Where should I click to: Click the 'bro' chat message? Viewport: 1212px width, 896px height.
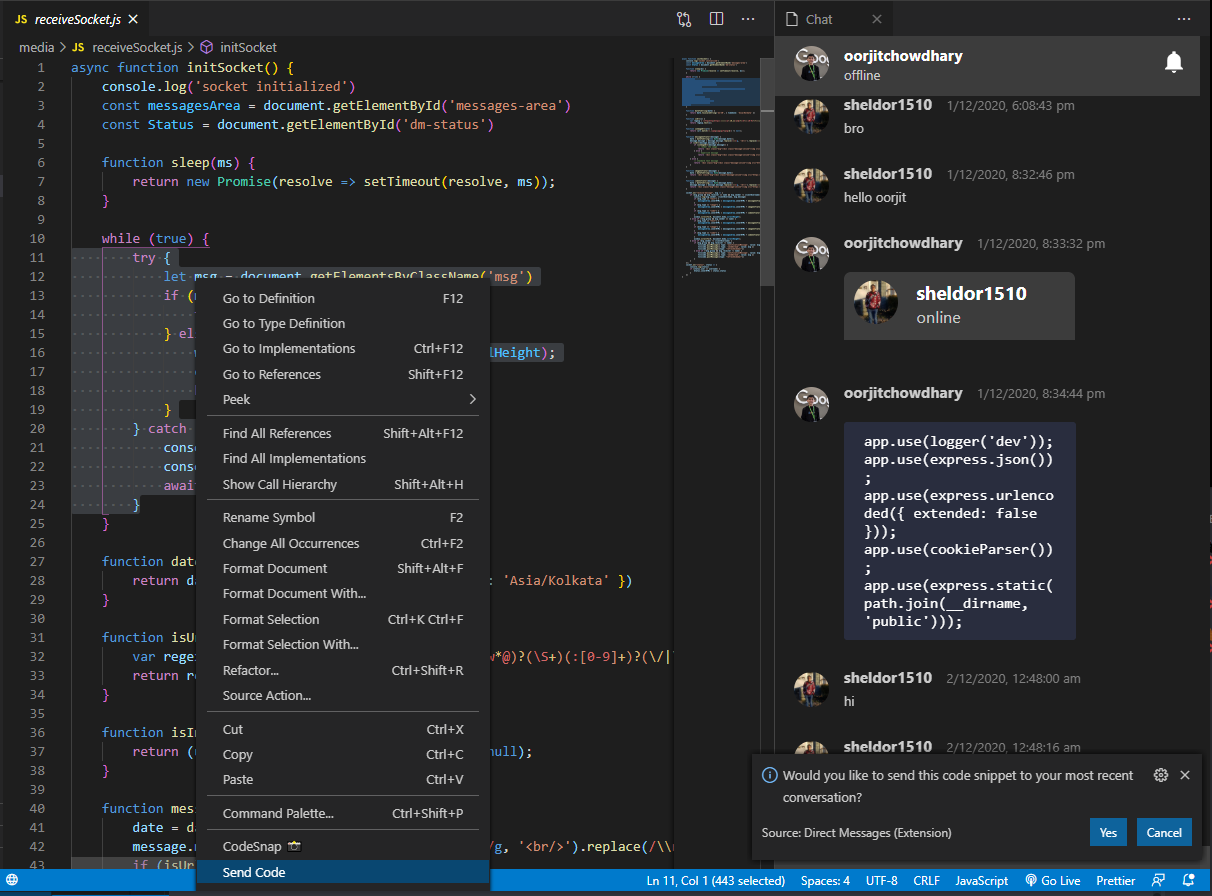(x=854, y=128)
